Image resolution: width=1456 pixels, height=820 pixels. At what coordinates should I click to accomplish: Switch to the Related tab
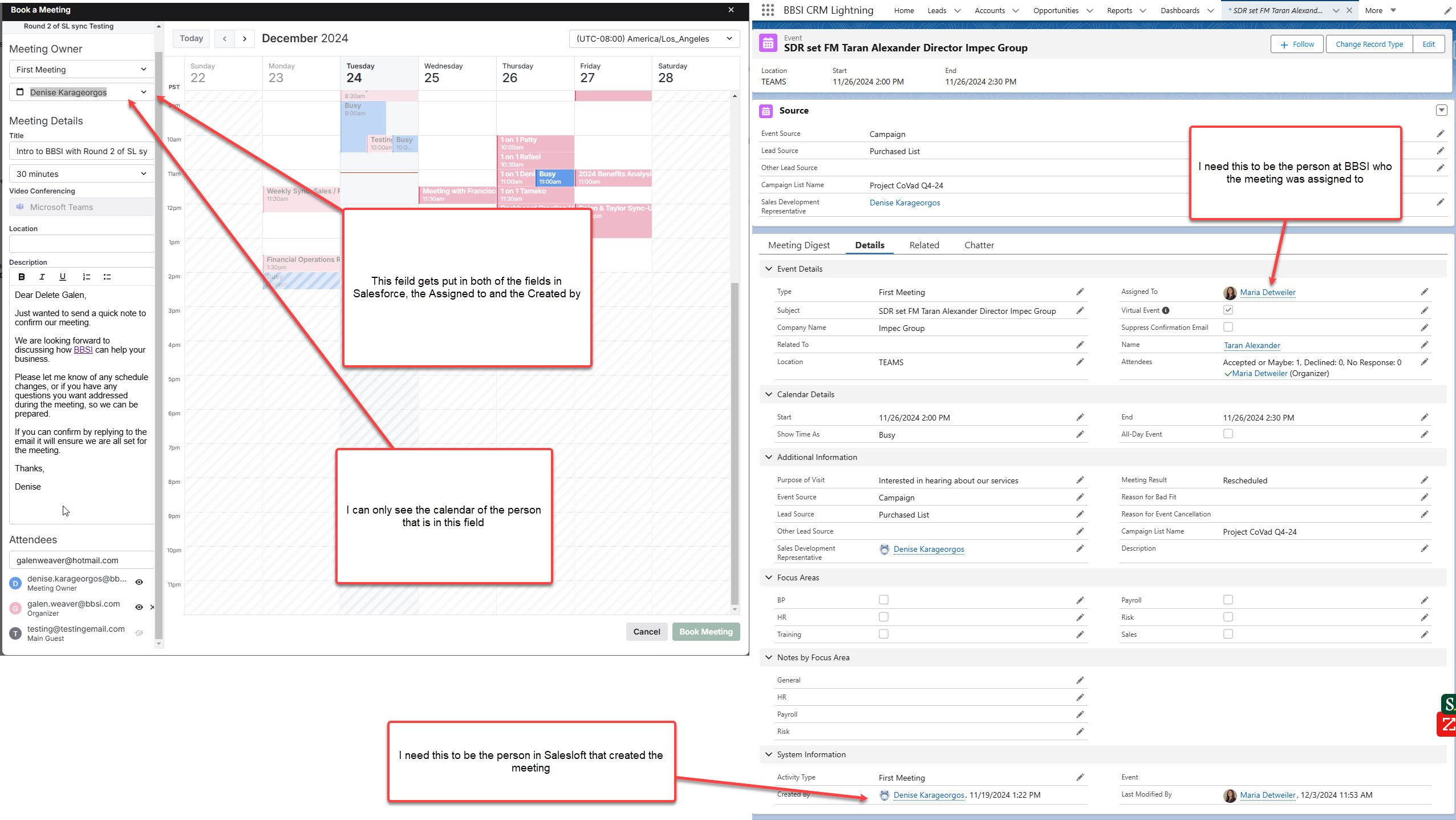click(924, 245)
